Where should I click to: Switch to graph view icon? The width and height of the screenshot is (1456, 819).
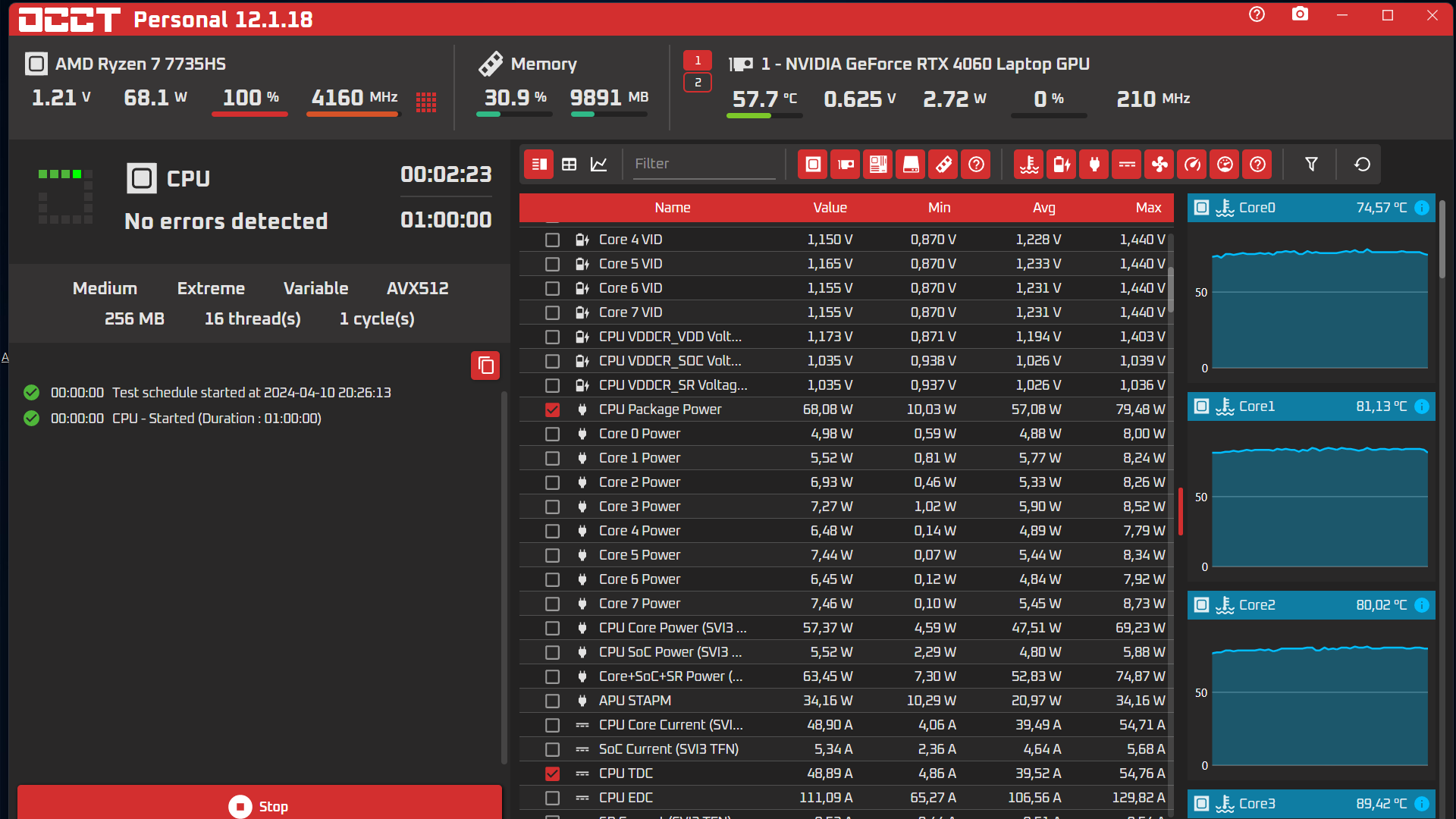(599, 165)
